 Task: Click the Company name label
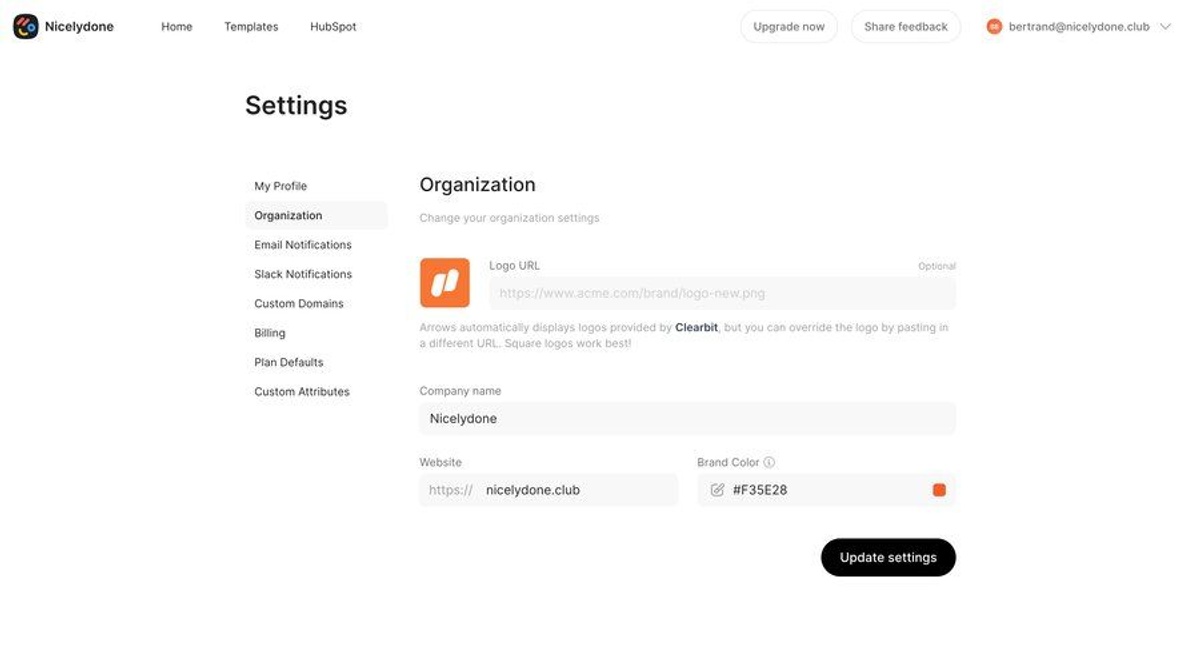[460, 391]
